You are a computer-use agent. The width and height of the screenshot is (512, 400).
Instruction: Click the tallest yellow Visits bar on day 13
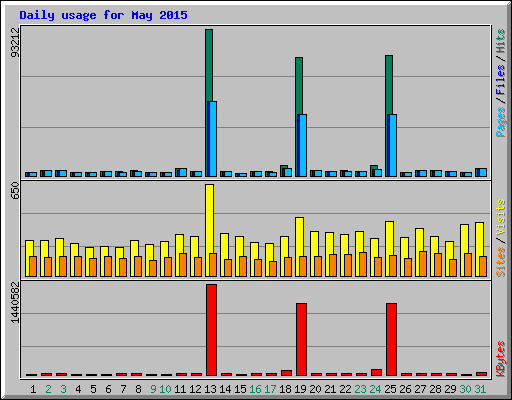click(x=210, y=219)
